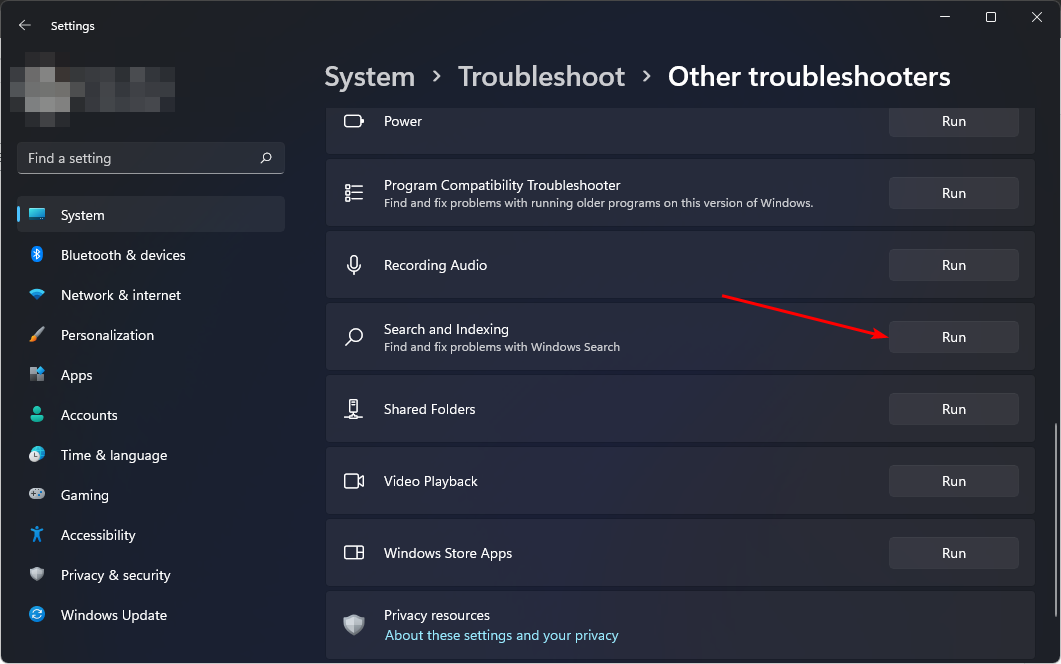Open Accounts settings

coord(151,414)
